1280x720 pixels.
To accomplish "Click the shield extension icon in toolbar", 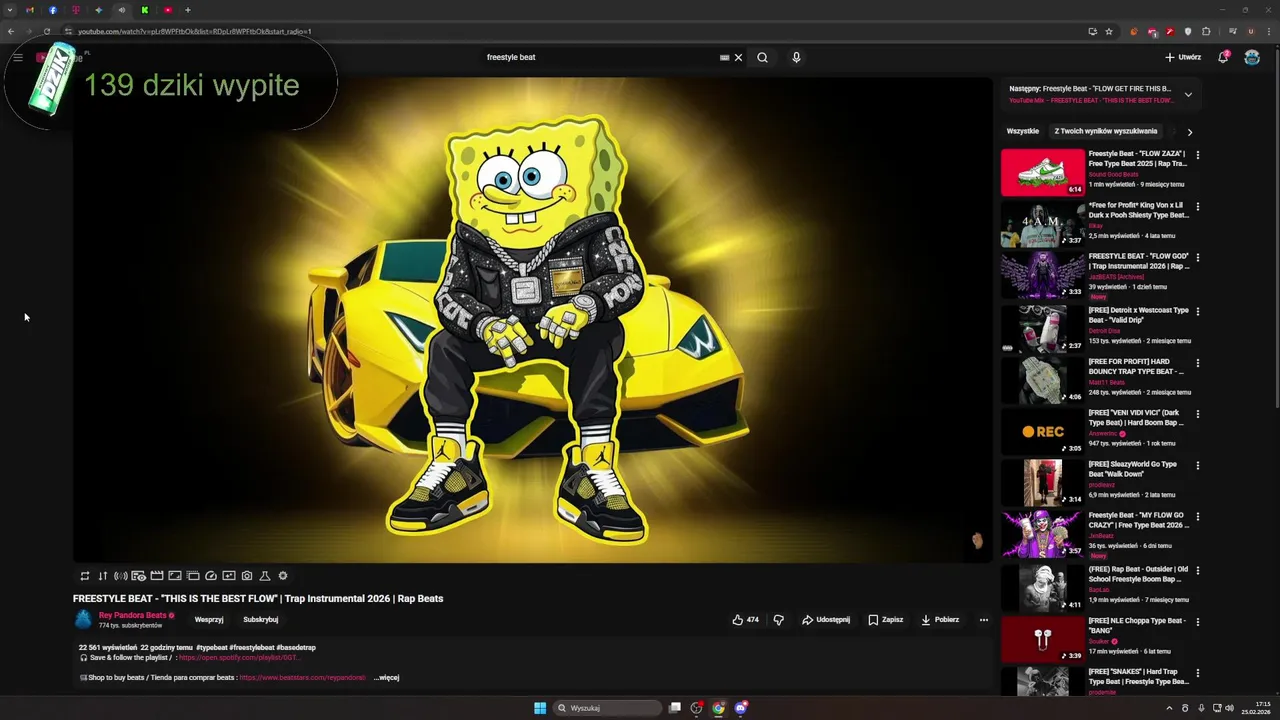I will pyautogui.click(x=1188, y=31).
